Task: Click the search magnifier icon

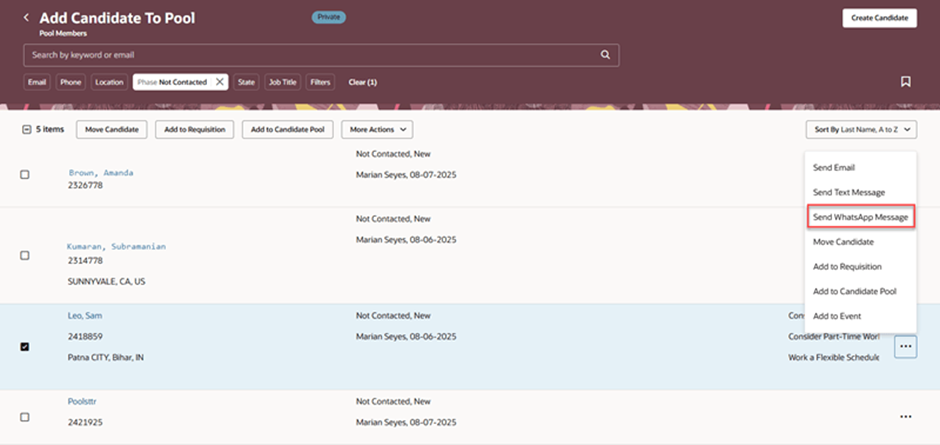Action: point(605,55)
